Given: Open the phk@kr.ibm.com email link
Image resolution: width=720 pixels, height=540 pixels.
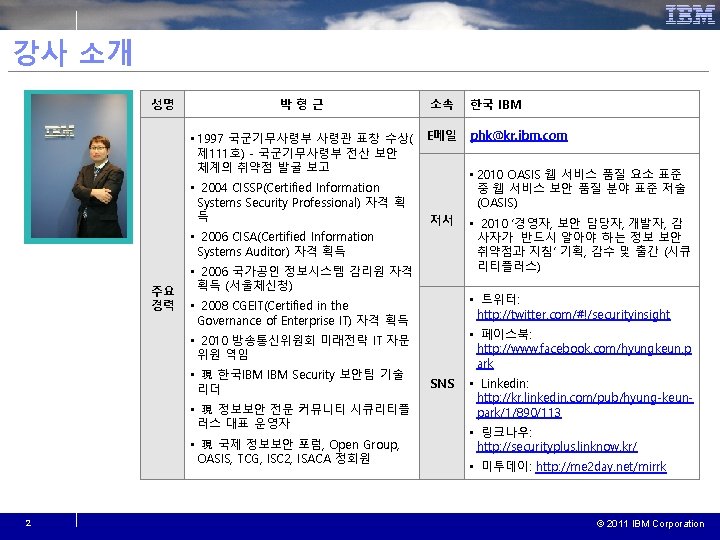Looking at the screenshot, I should click(519, 136).
